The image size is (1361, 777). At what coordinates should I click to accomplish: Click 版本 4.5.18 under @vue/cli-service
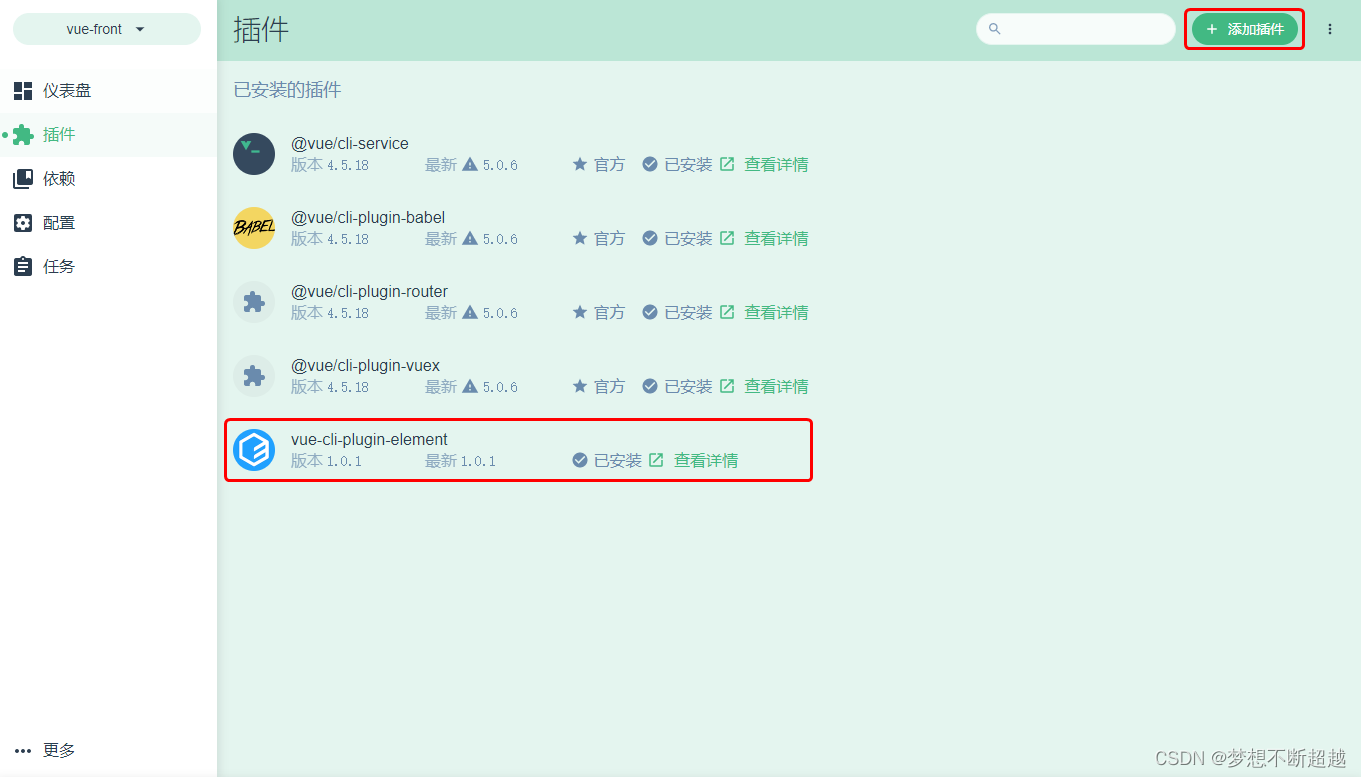(x=330, y=165)
